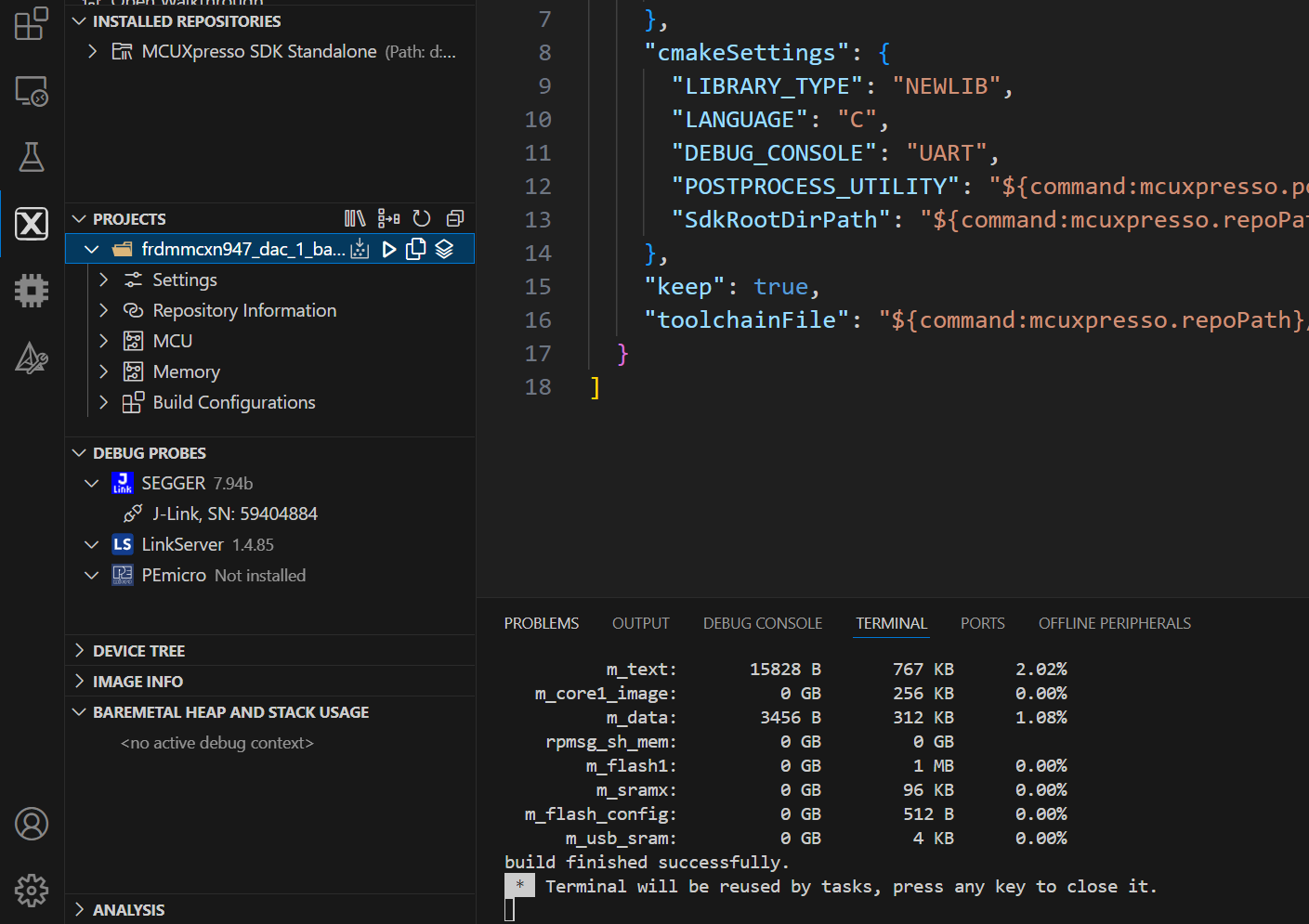Open the OFFLINE PERIPHERALS tab
1309x924 pixels.
1114,622
